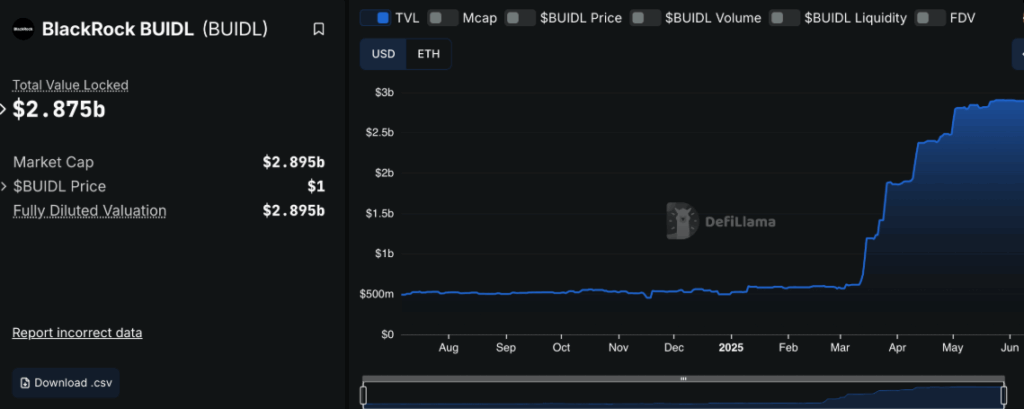Click the Market Cap $2.895b value
The width and height of the screenshot is (1024, 409).
tap(294, 162)
